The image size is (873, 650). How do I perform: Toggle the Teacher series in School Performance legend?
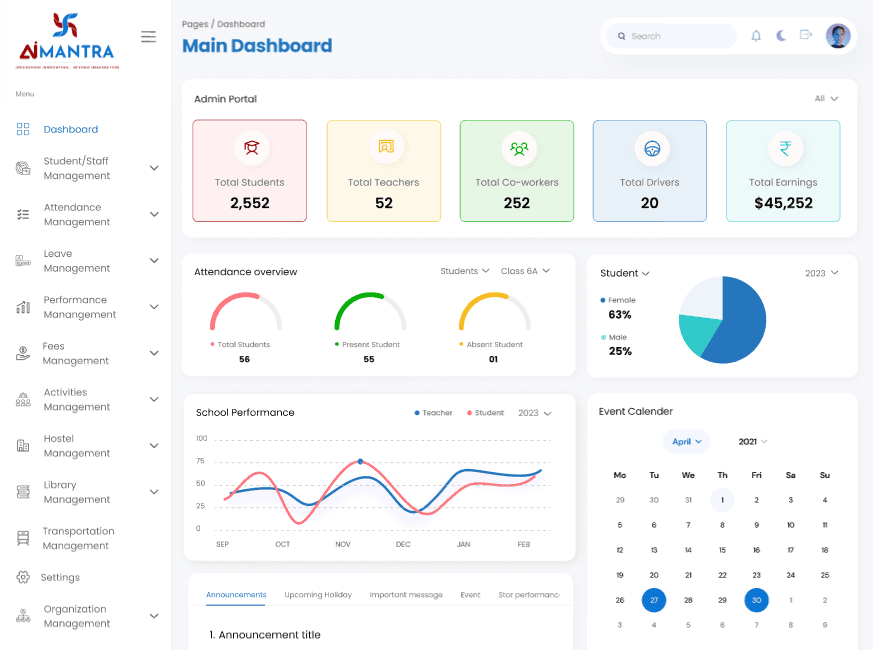[x=432, y=412]
